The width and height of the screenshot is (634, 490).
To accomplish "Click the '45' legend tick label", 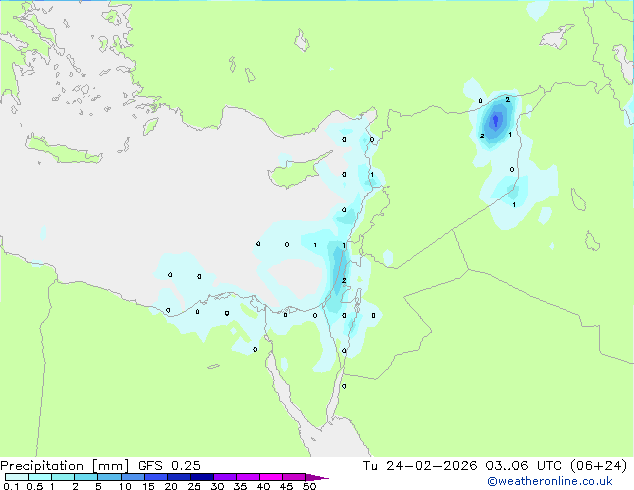I will (286, 486).
